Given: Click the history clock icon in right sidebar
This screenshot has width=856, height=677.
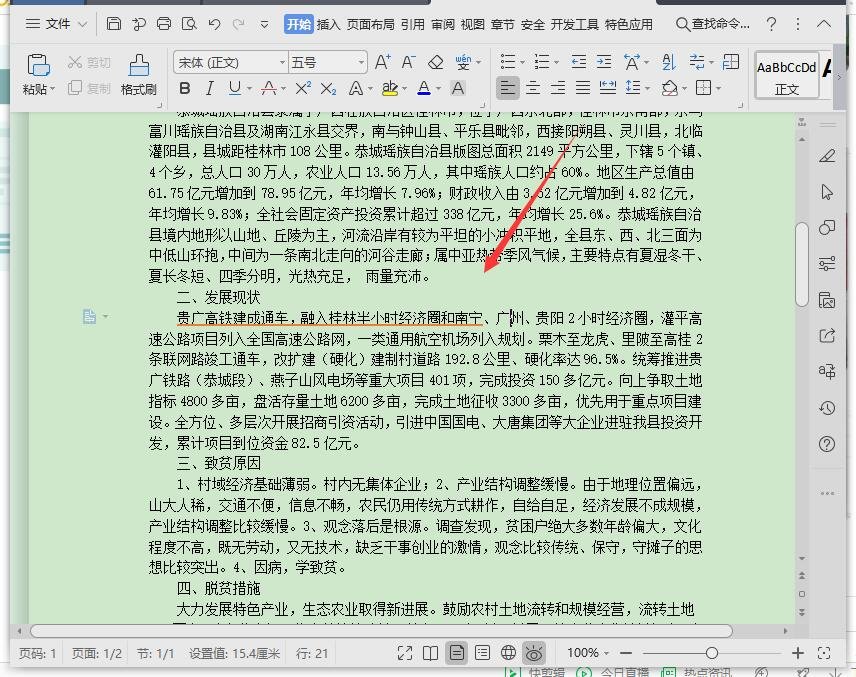Looking at the screenshot, I should pyautogui.click(x=827, y=408).
